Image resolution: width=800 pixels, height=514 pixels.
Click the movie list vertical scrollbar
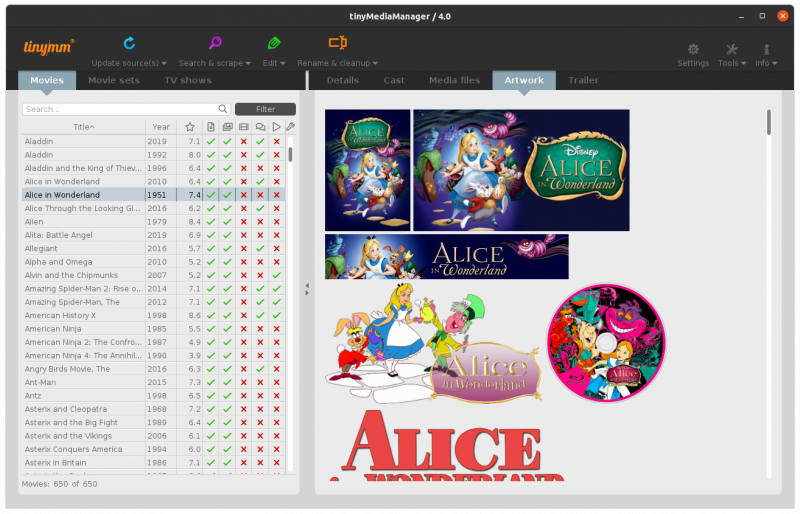coord(290,155)
